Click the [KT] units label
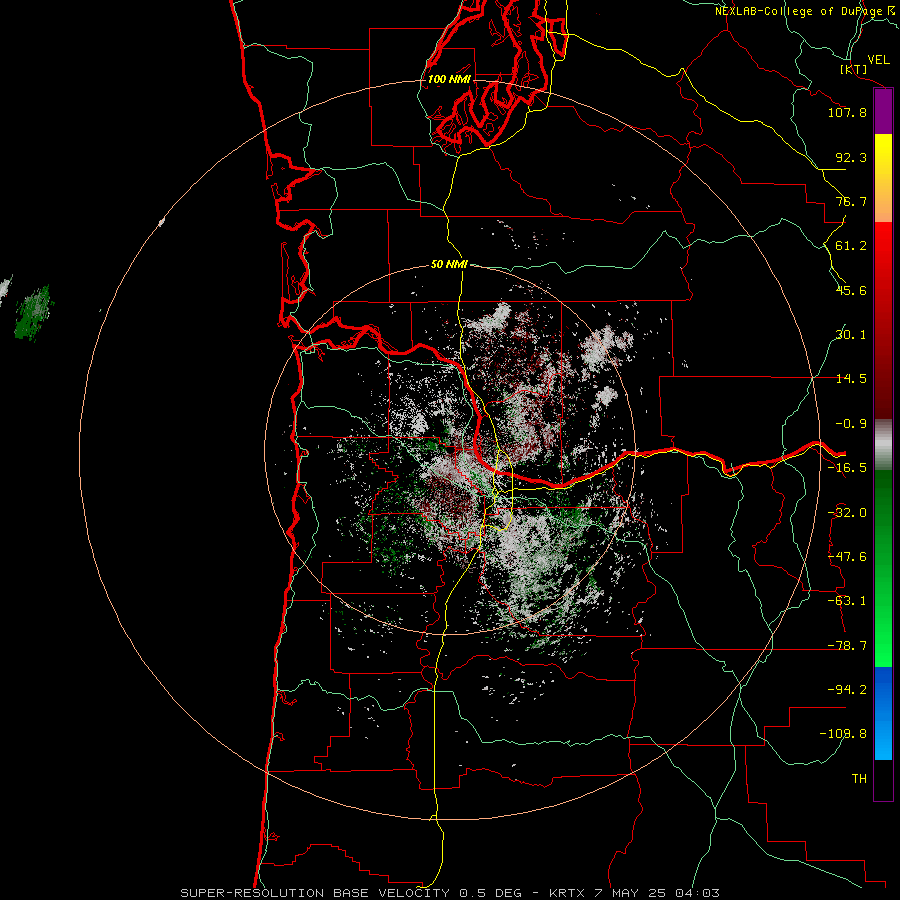Image resolution: width=900 pixels, height=900 pixels. point(854,69)
